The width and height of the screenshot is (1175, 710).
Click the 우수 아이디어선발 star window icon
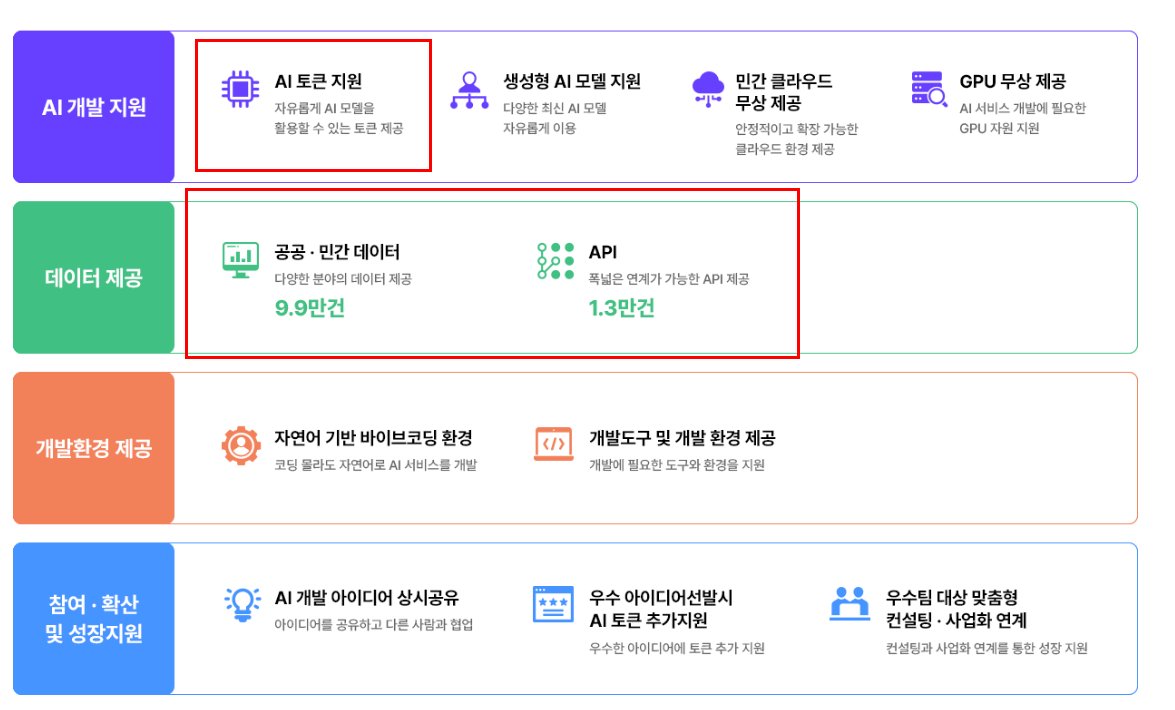[553, 604]
